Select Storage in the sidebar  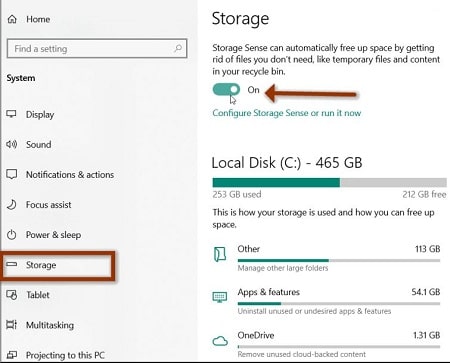point(41,265)
